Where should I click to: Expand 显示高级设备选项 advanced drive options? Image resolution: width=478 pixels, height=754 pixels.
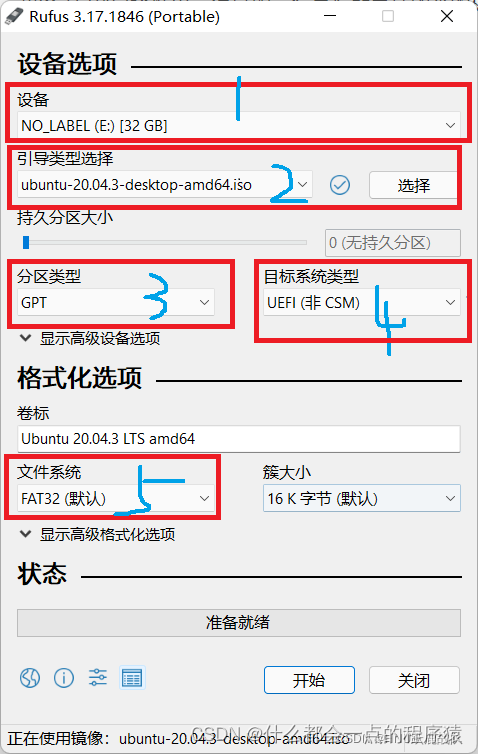pyautogui.click(x=90, y=339)
